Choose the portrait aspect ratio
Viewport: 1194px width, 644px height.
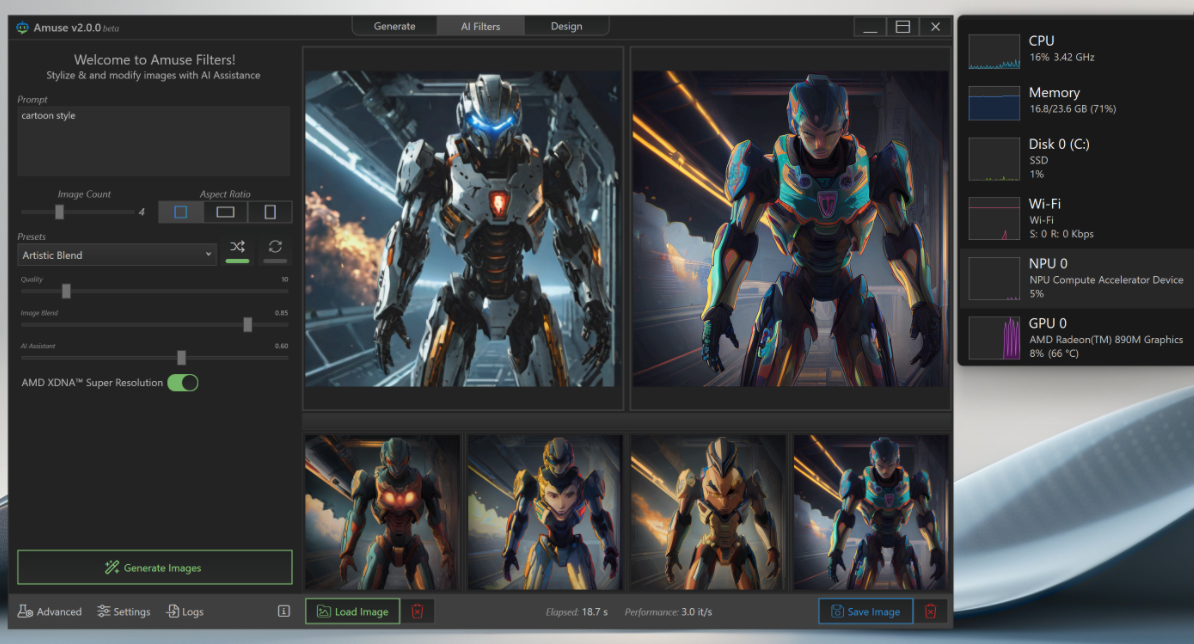(x=270, y=212)
